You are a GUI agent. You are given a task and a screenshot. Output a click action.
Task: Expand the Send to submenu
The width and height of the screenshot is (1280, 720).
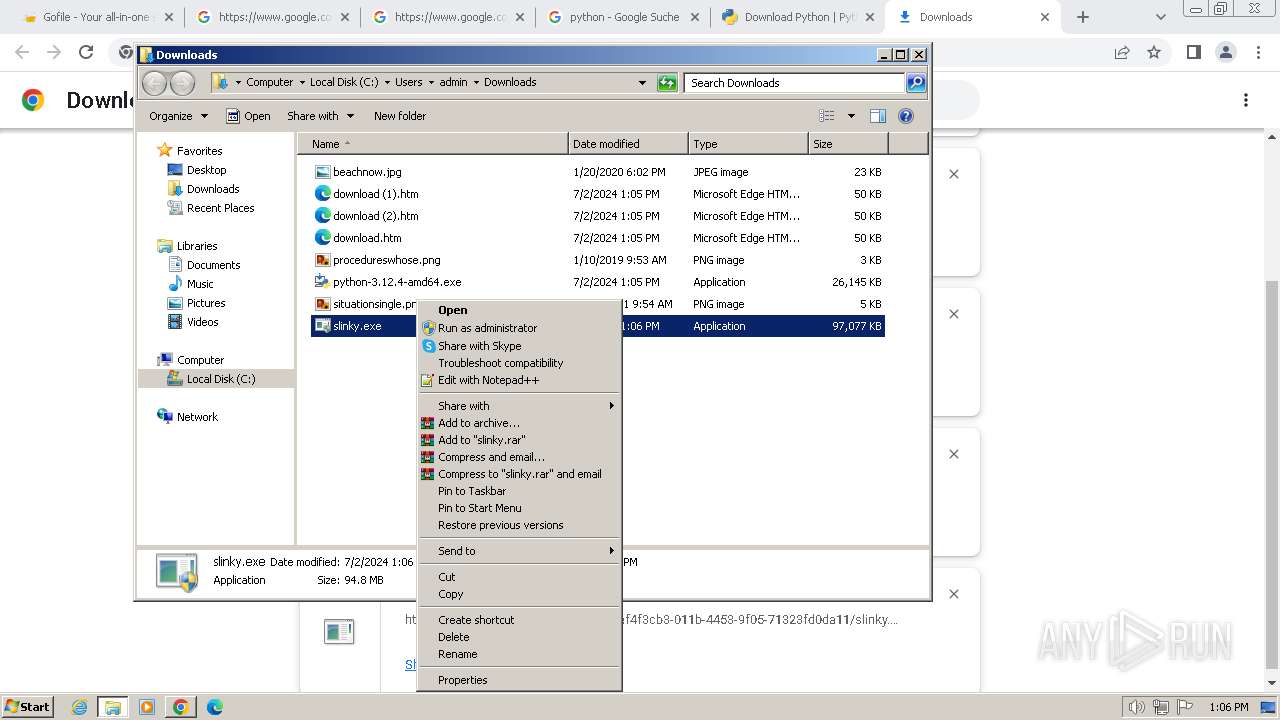coord(519,551)
